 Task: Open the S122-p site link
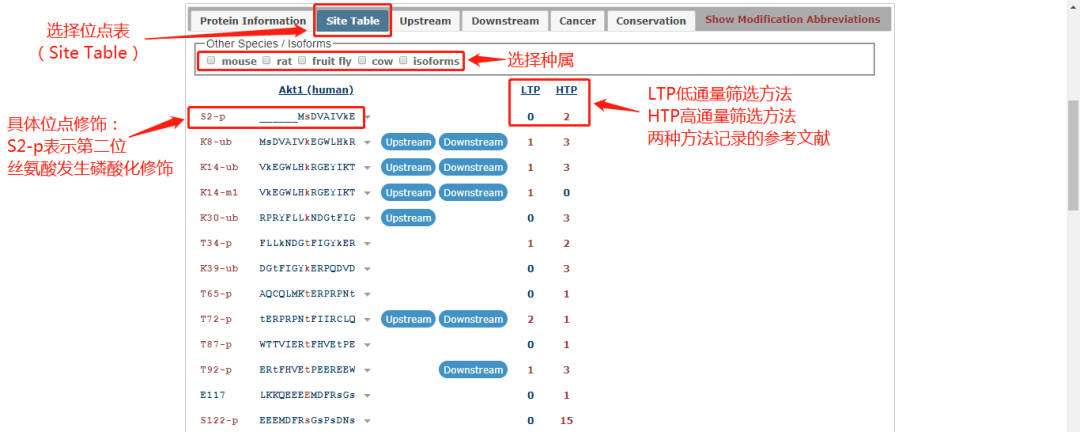[218, 421]
